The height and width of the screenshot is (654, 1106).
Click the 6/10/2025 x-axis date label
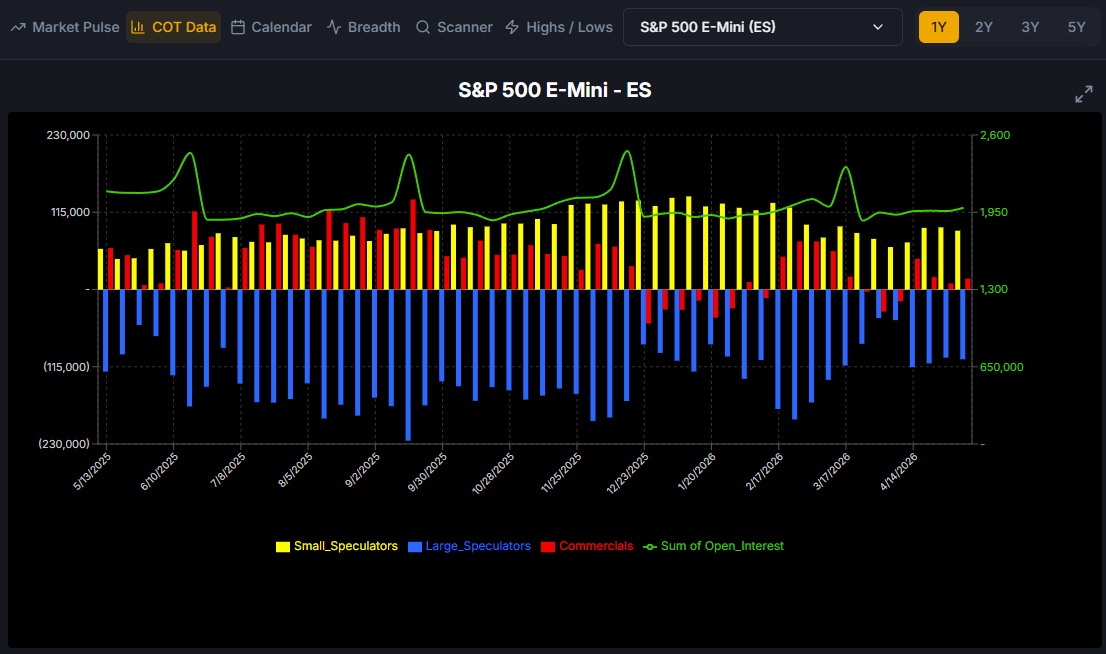click(159, 471)
